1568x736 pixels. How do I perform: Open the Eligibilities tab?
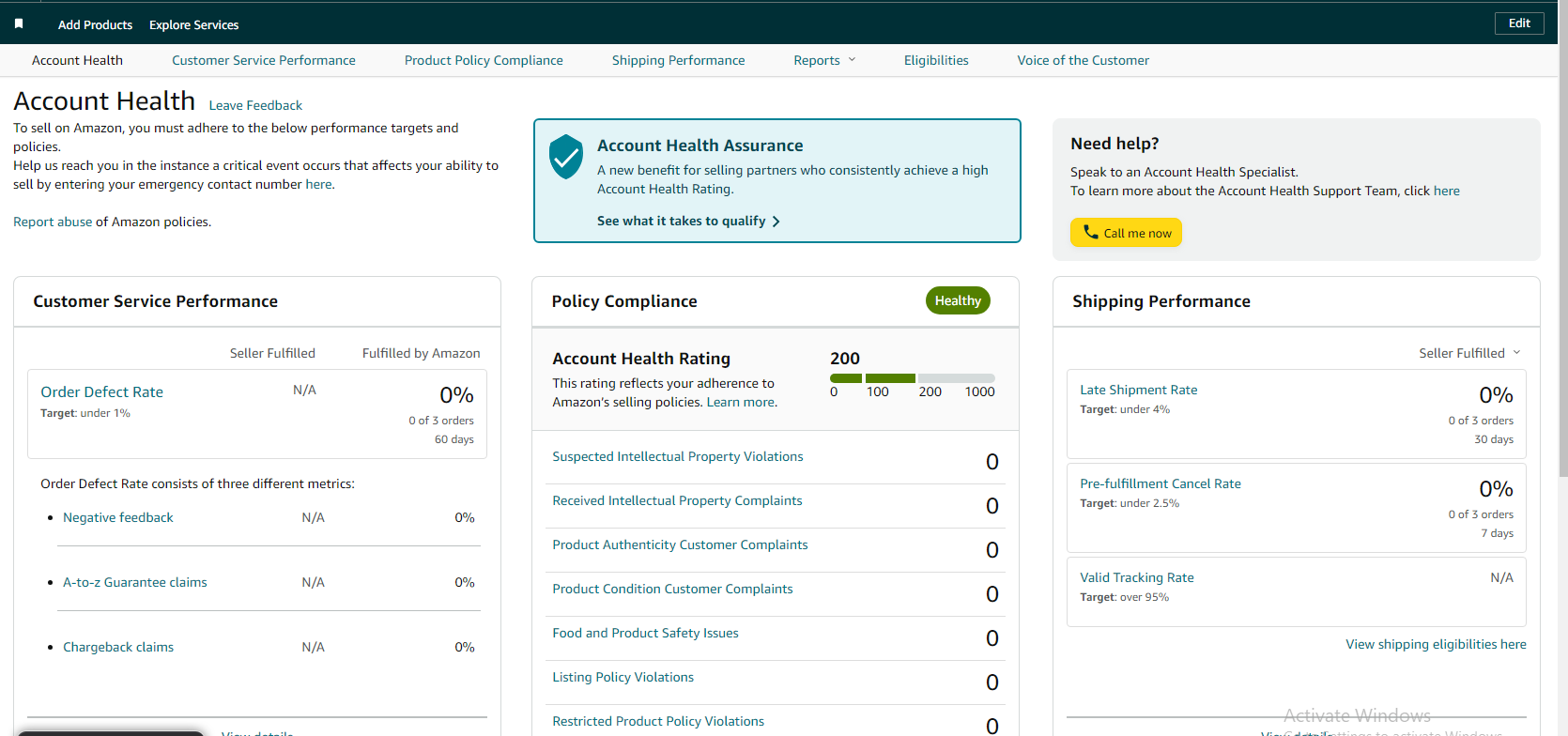[x=936, y=60]
